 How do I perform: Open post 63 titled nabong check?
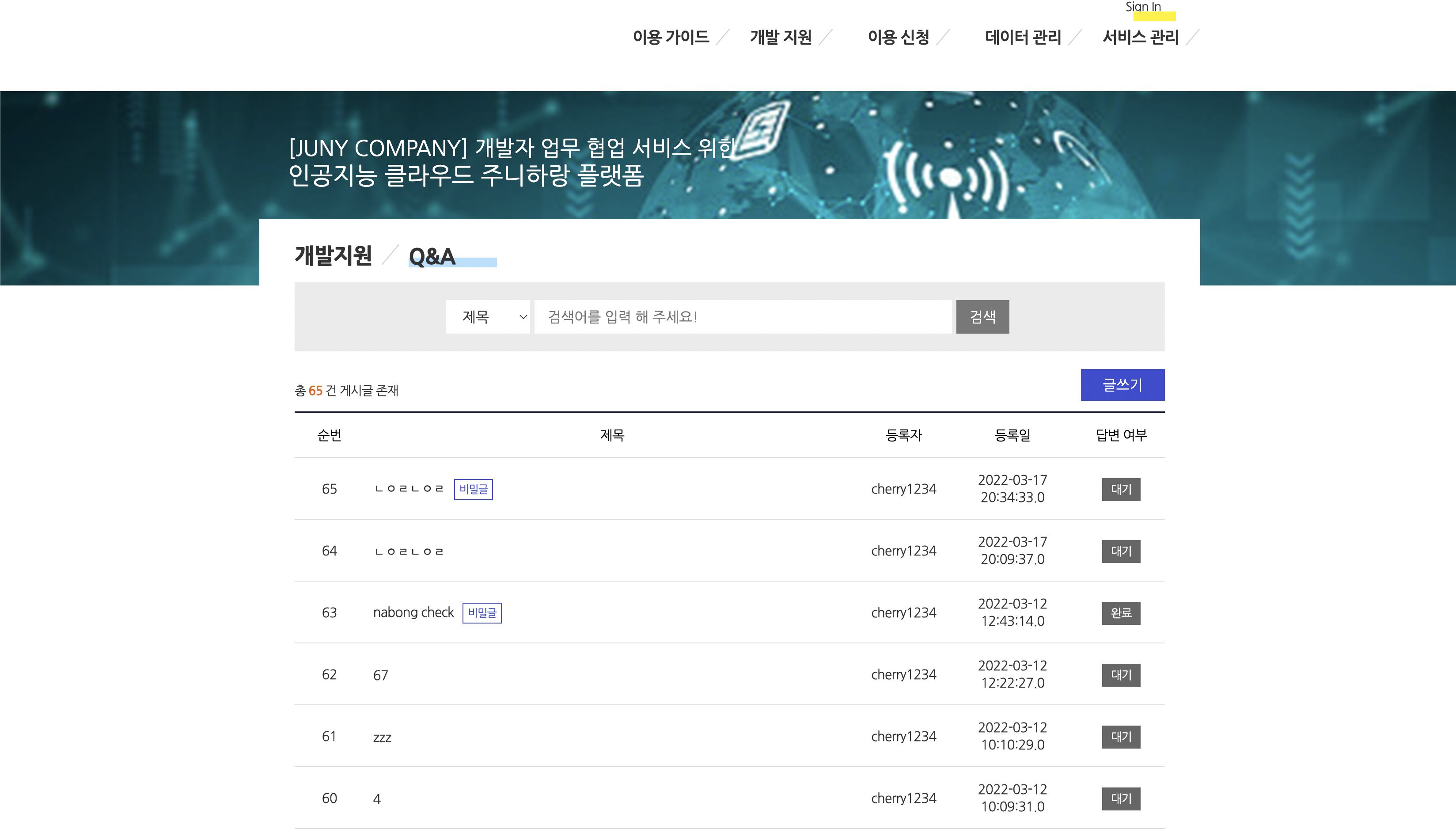click(x=413, y=612)
